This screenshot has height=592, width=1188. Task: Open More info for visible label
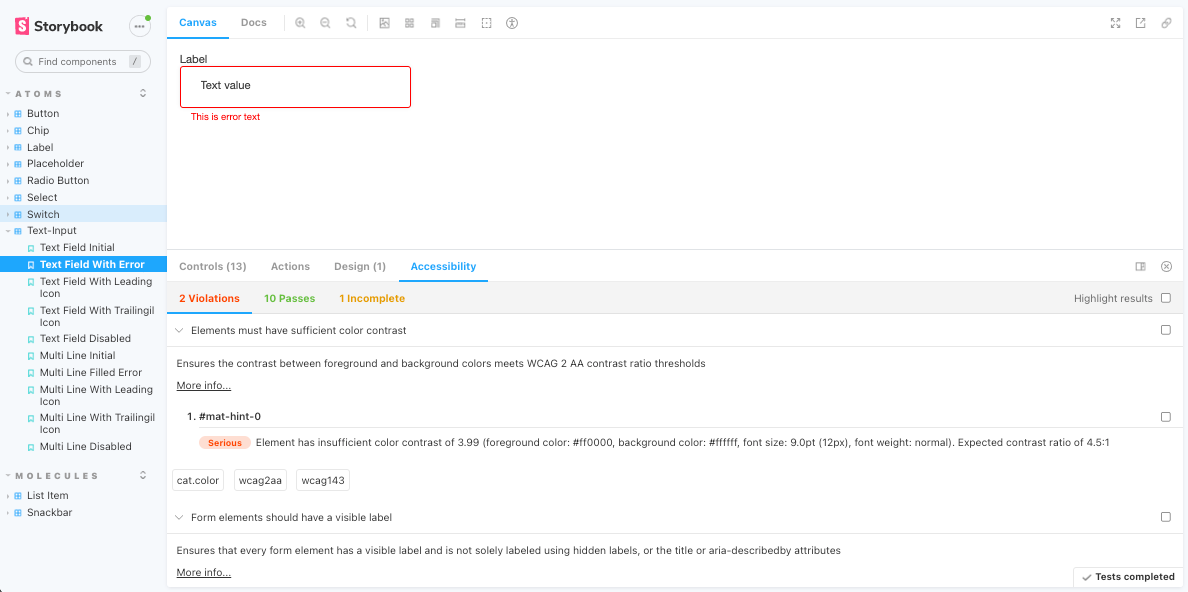point(204,572)
